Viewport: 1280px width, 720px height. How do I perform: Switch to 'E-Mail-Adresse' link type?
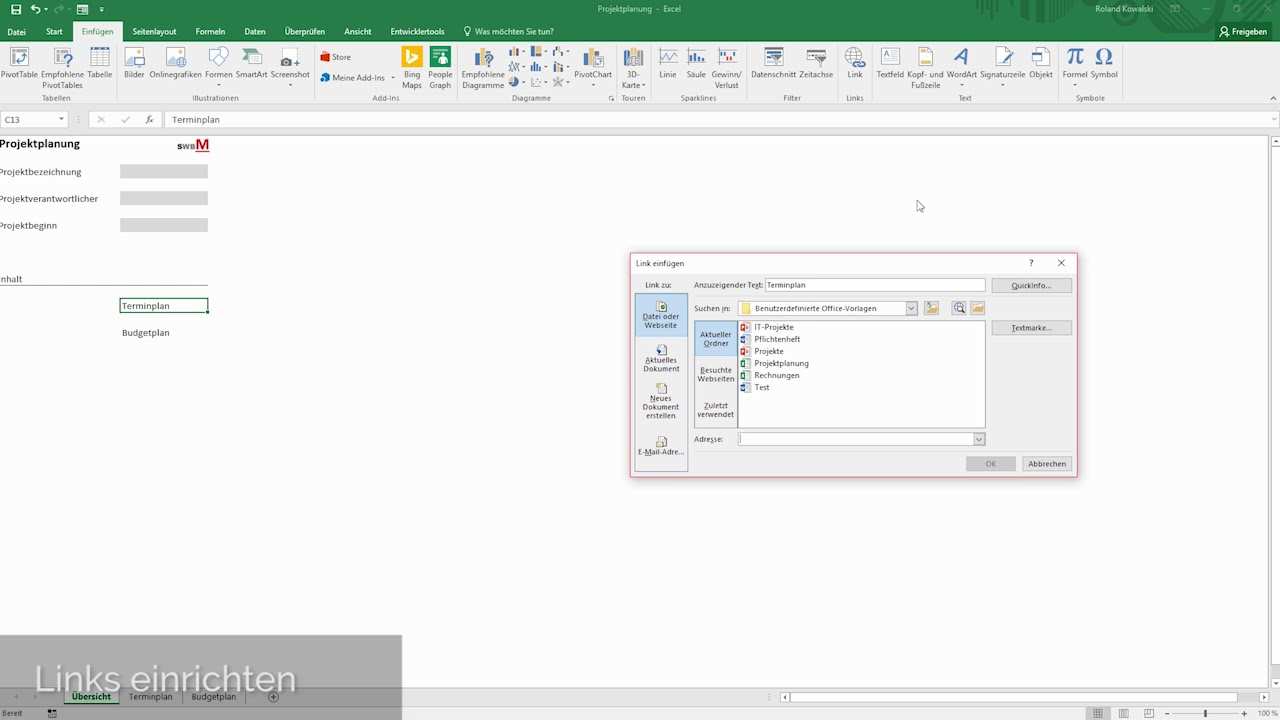[x=661, y=446]
